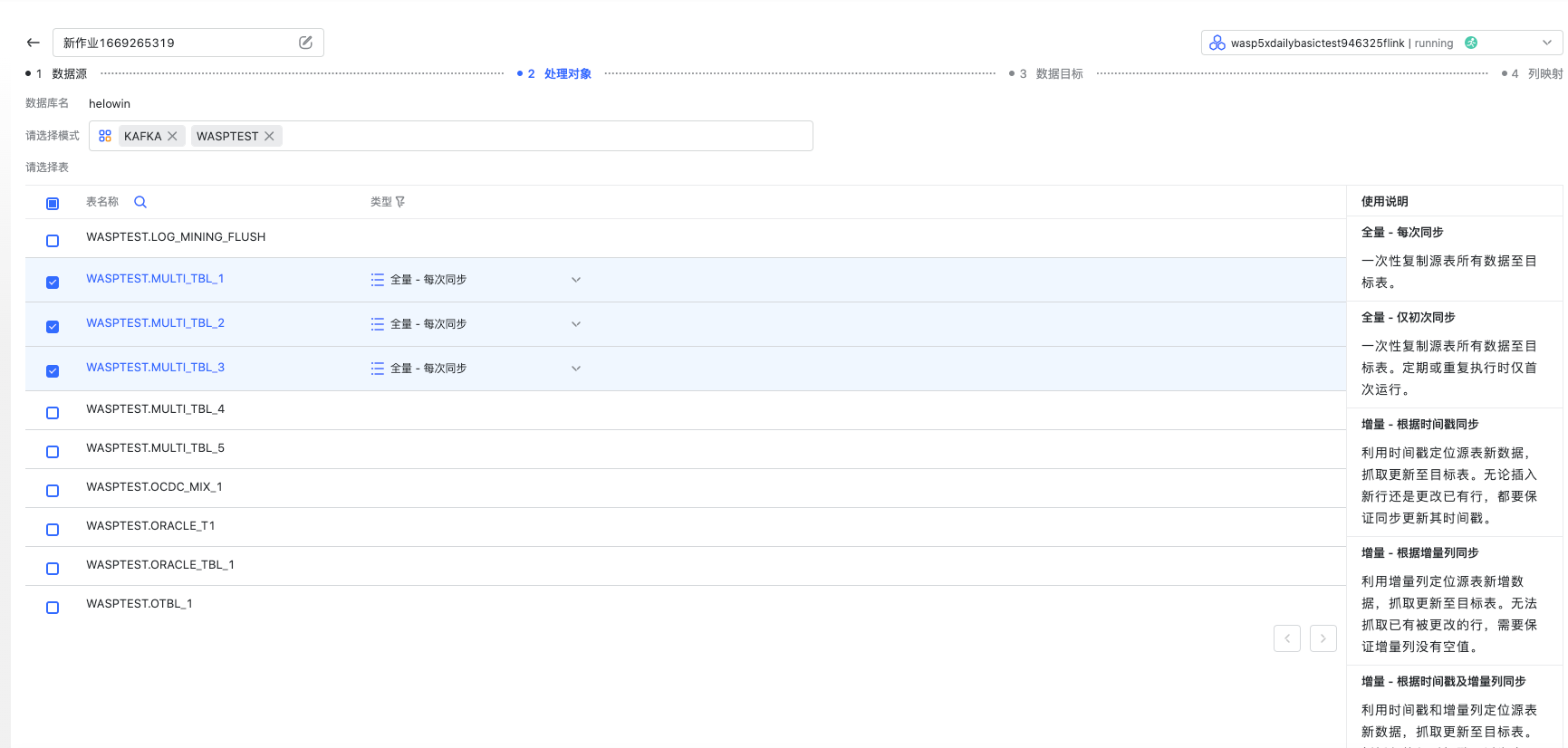
Task: Click the helowin database name
Action: (110, 104)
